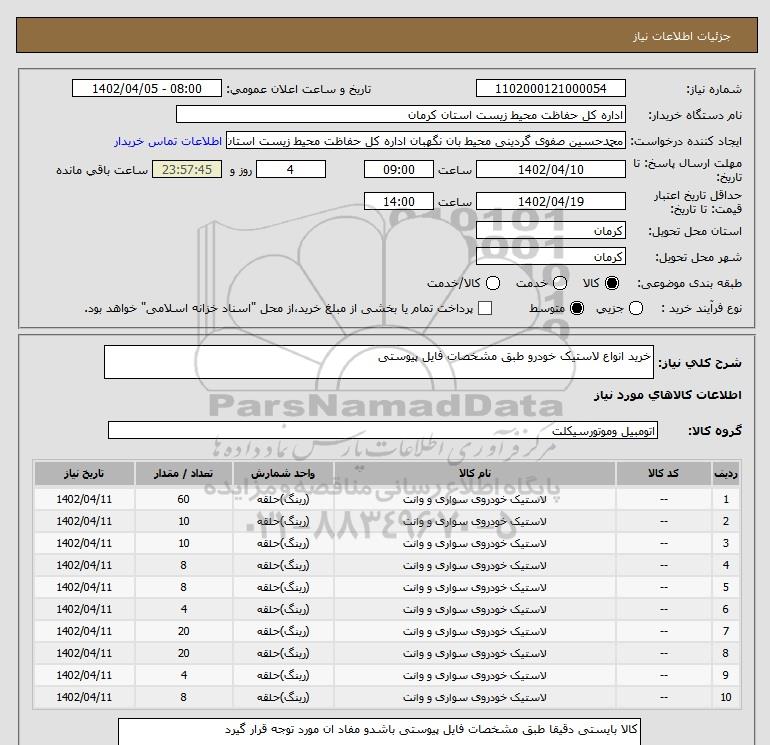The width and height of the screenshot is (770, 745).
Task: Open the اطلاعات تماس خریدار link
Action: 168,141
